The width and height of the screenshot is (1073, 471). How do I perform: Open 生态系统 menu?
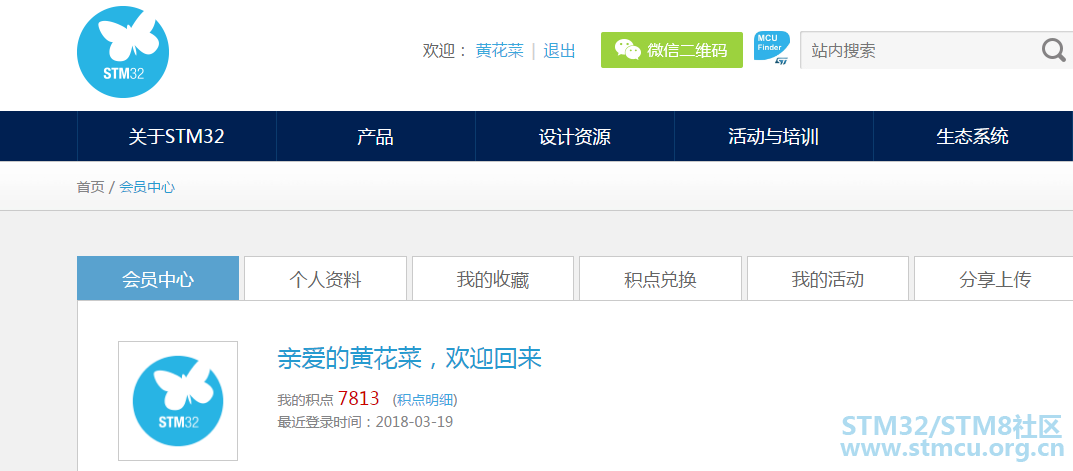coord(972,136)
